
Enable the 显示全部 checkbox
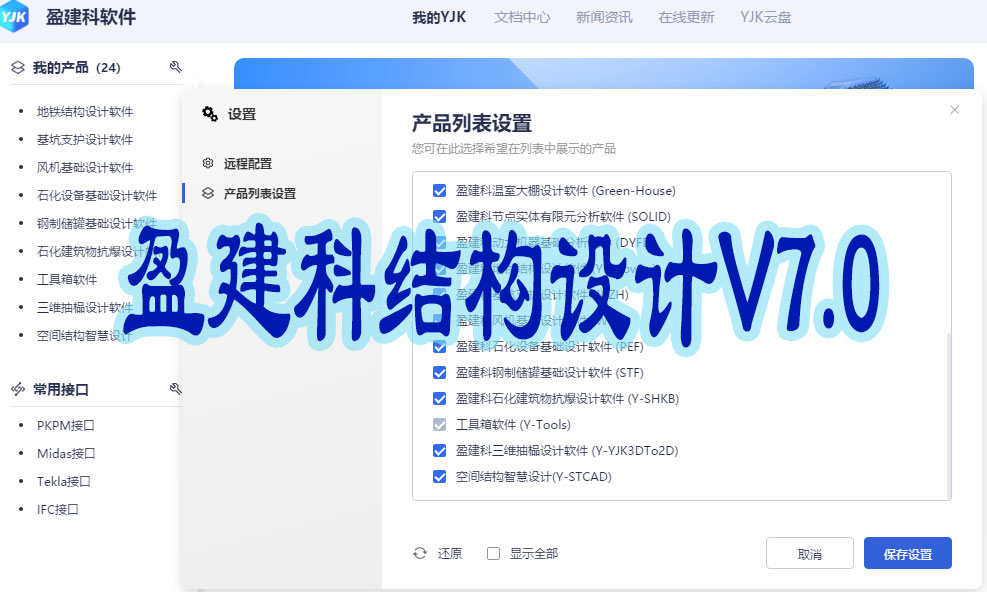pos(494,554)
